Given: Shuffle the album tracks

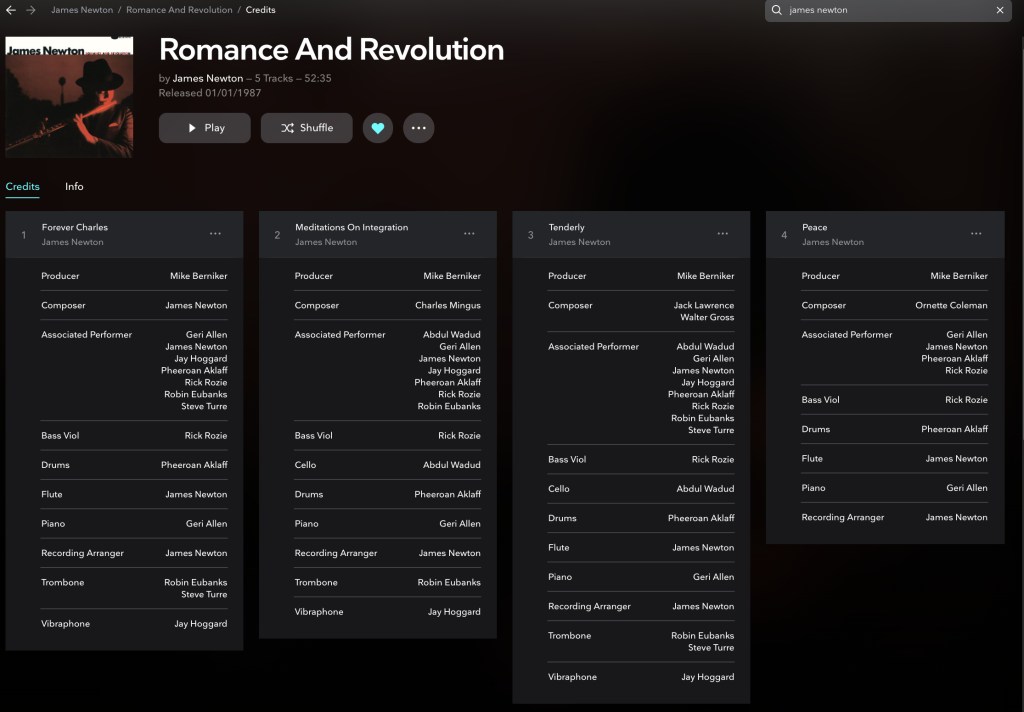Looking at the screenshot, I should point(306,128).
